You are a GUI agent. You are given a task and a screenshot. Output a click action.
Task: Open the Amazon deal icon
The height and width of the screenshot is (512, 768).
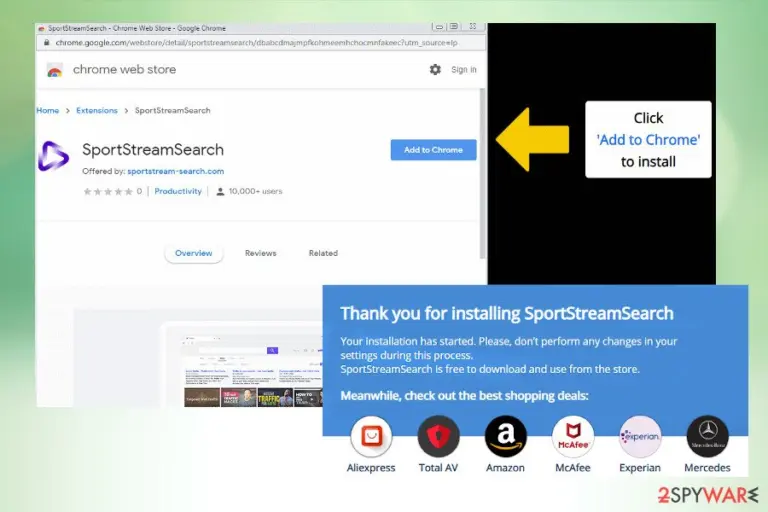(505, 436)
